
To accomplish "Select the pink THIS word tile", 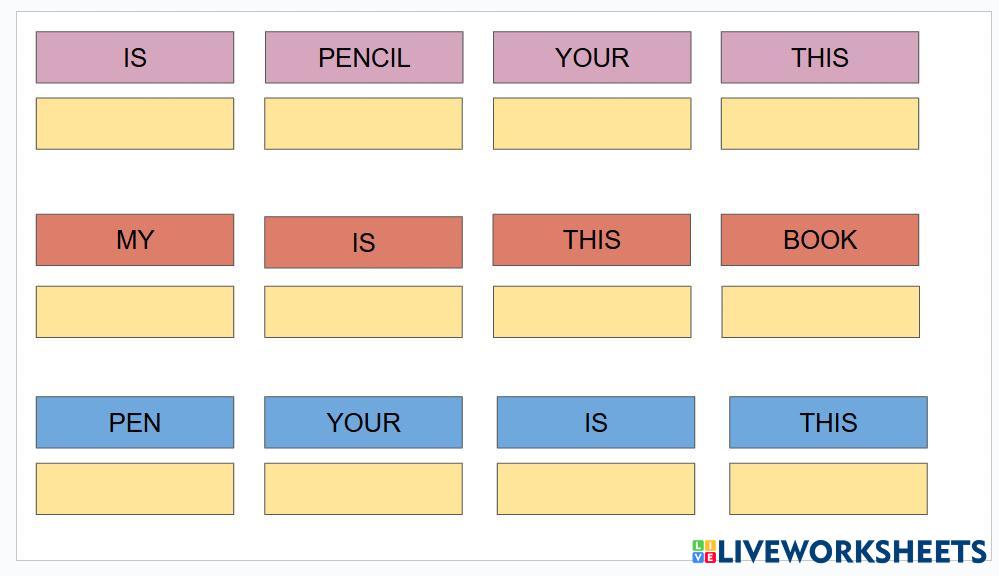I will 820,57.
